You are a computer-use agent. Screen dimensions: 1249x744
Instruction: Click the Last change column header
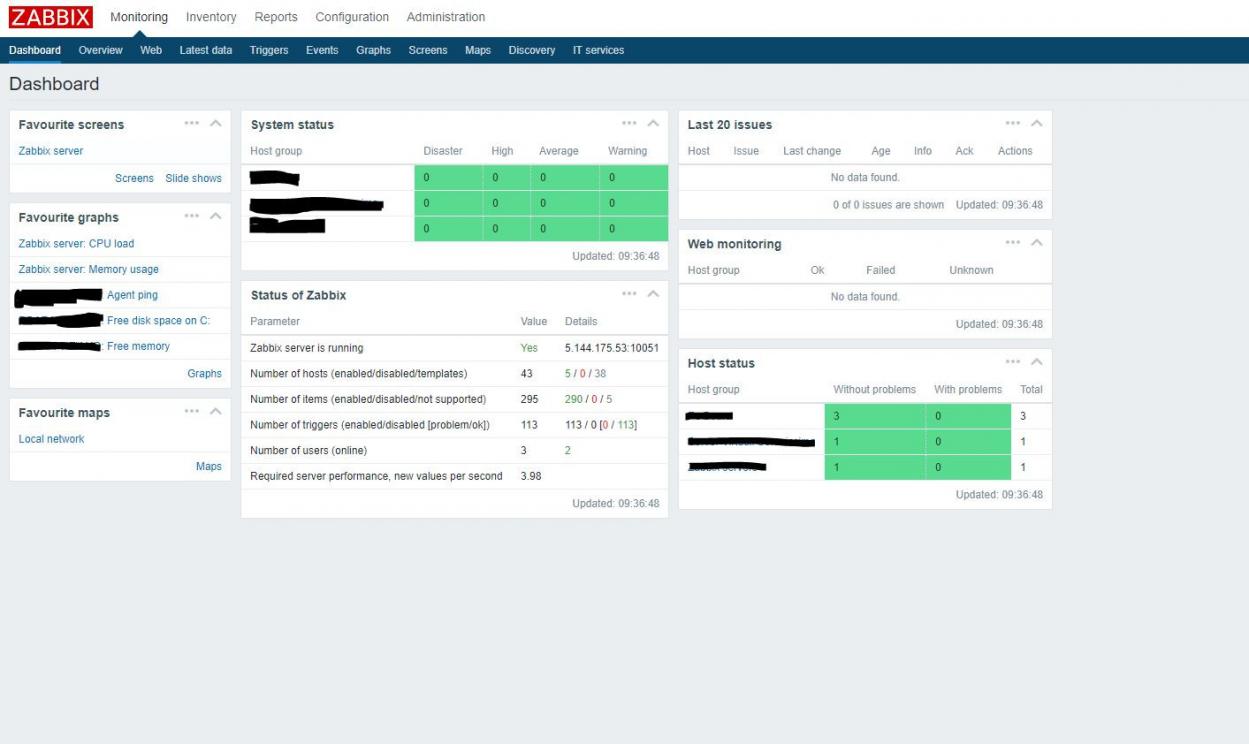point(812,151)
